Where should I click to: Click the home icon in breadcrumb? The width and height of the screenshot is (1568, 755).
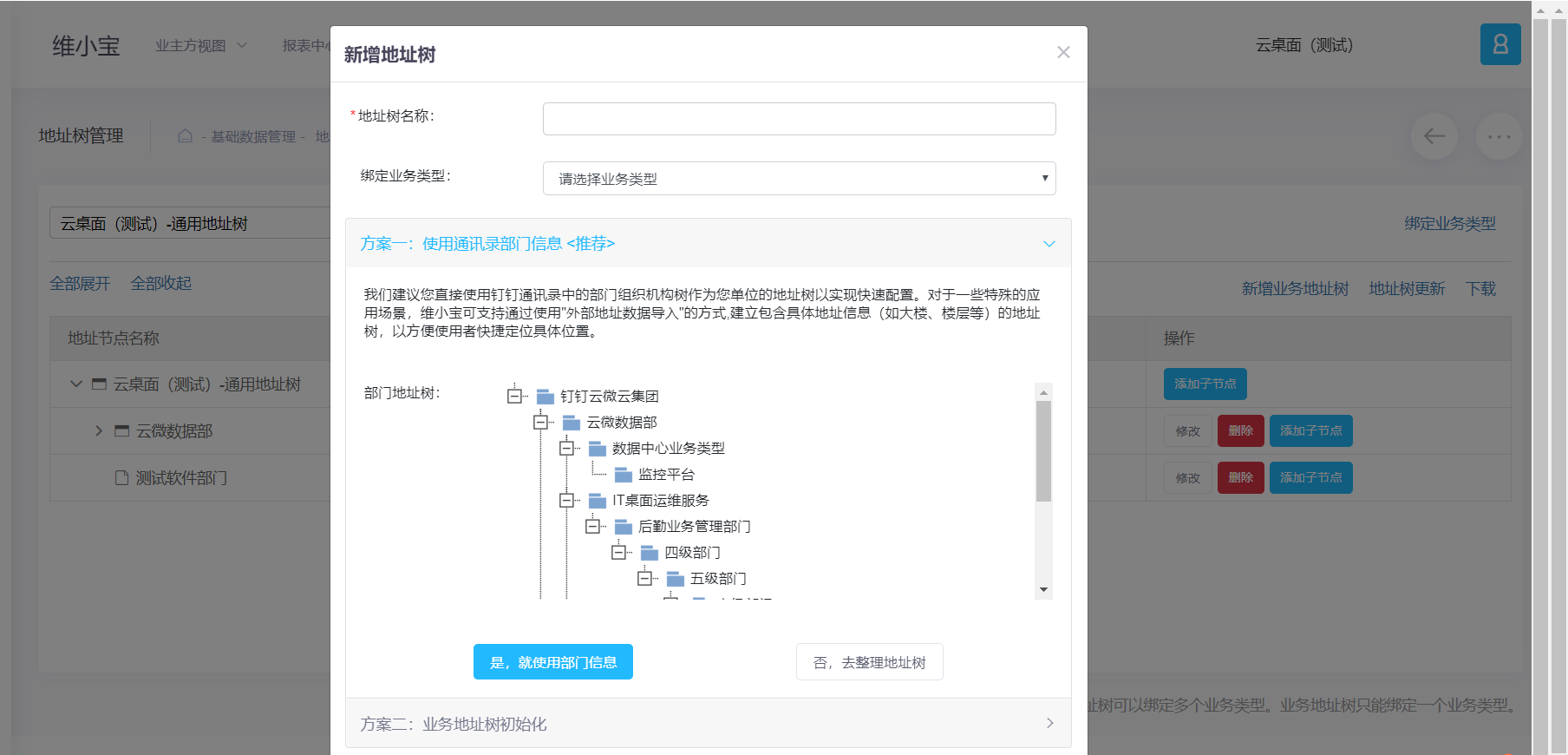(x=185, y=136)
